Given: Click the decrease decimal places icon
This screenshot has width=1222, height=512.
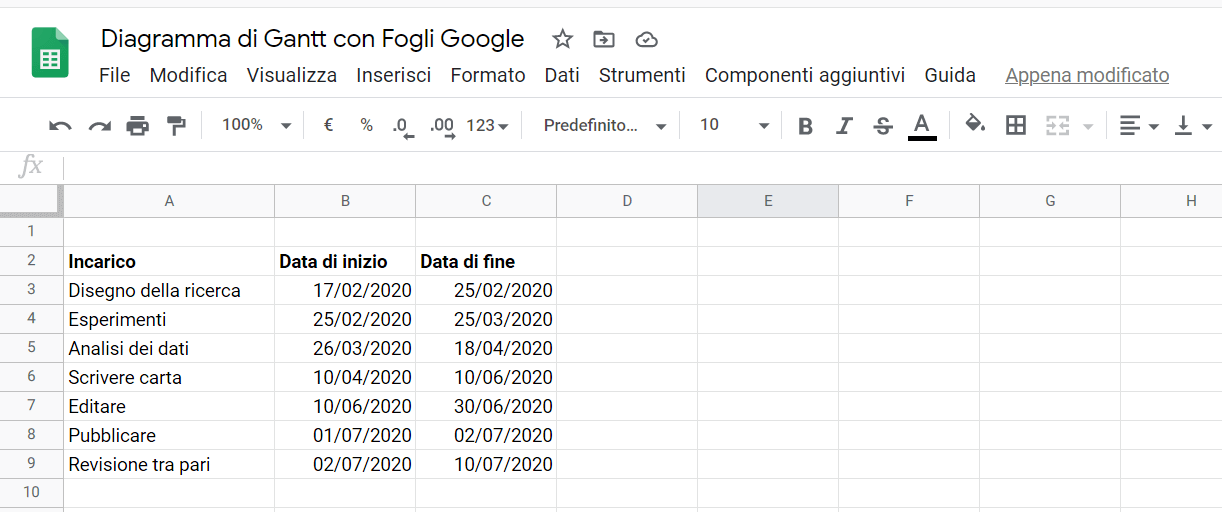Looking at the screenshot, I should coord(403,126).
